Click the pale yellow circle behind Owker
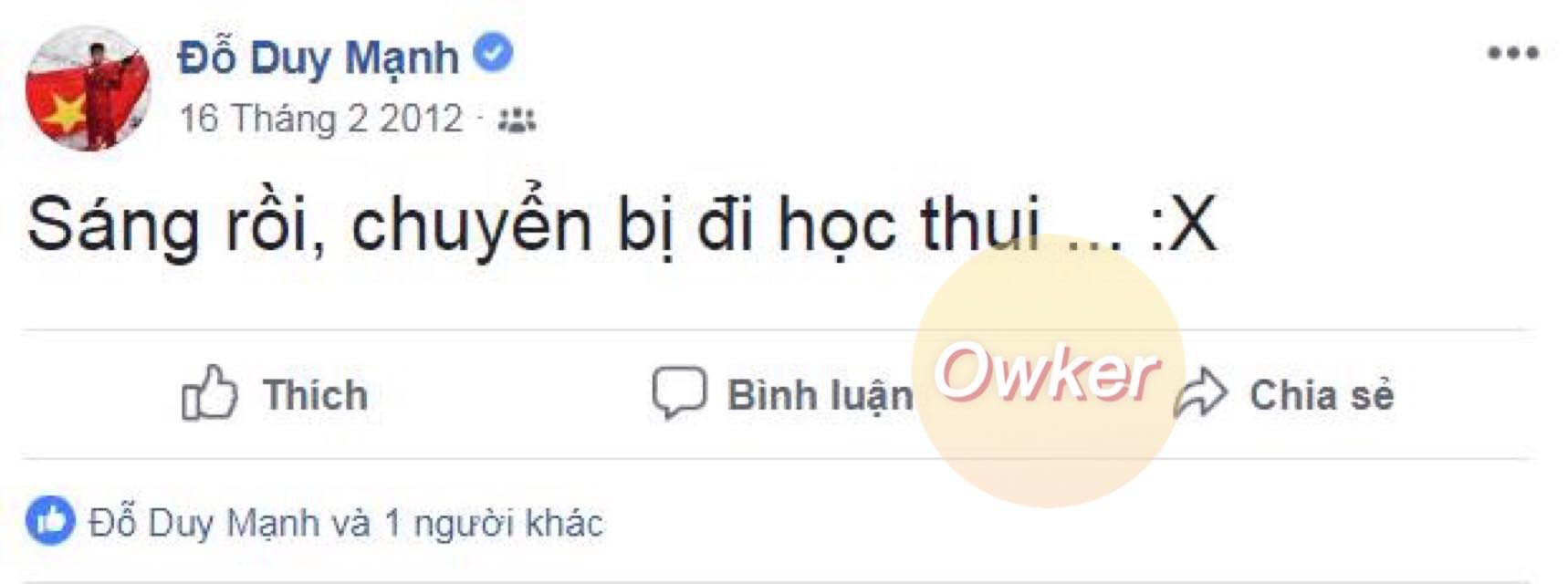1568x584 pixels. (1049, 370)
